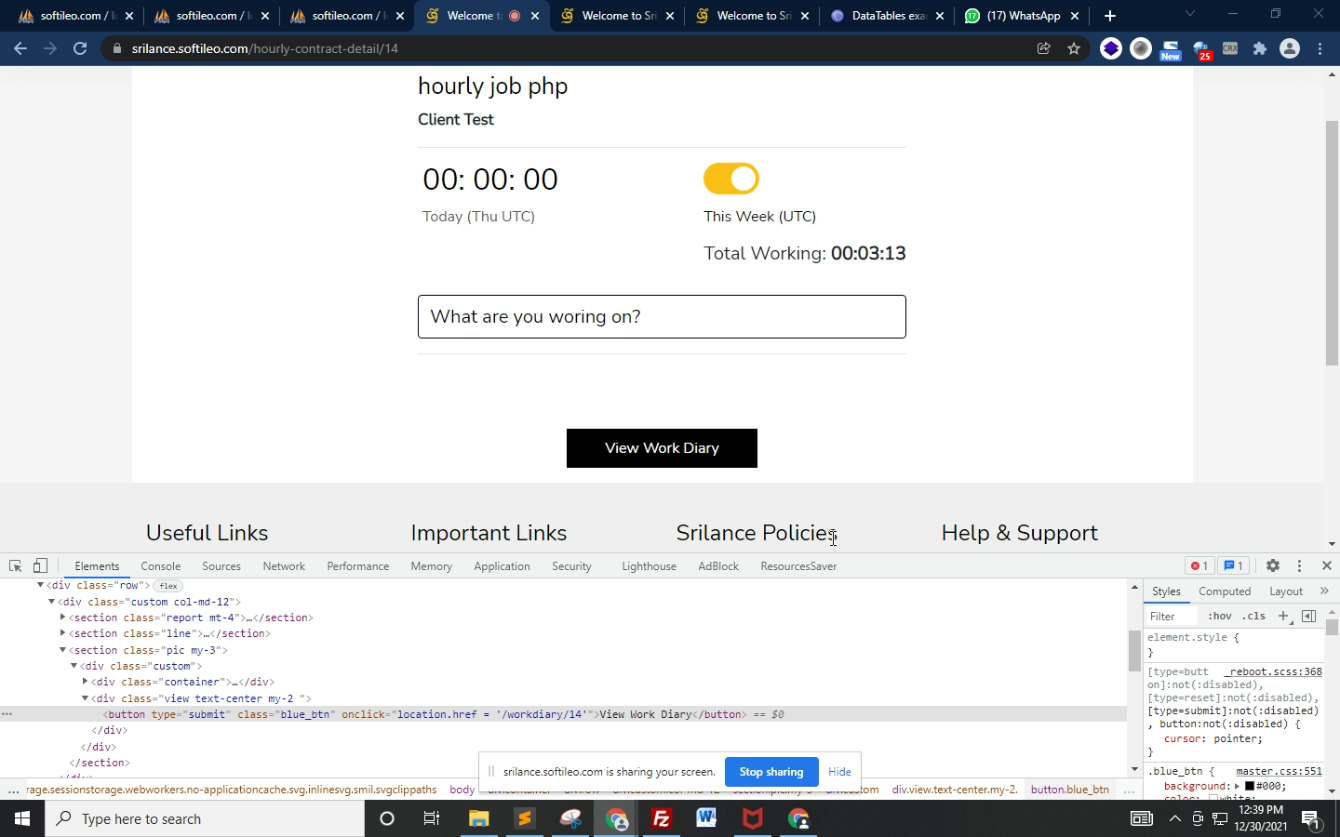The height and width of the screenshot is (837, 1340).
Task: Open Sublime Text from the taskbar
Action: (x=524, y=819)
